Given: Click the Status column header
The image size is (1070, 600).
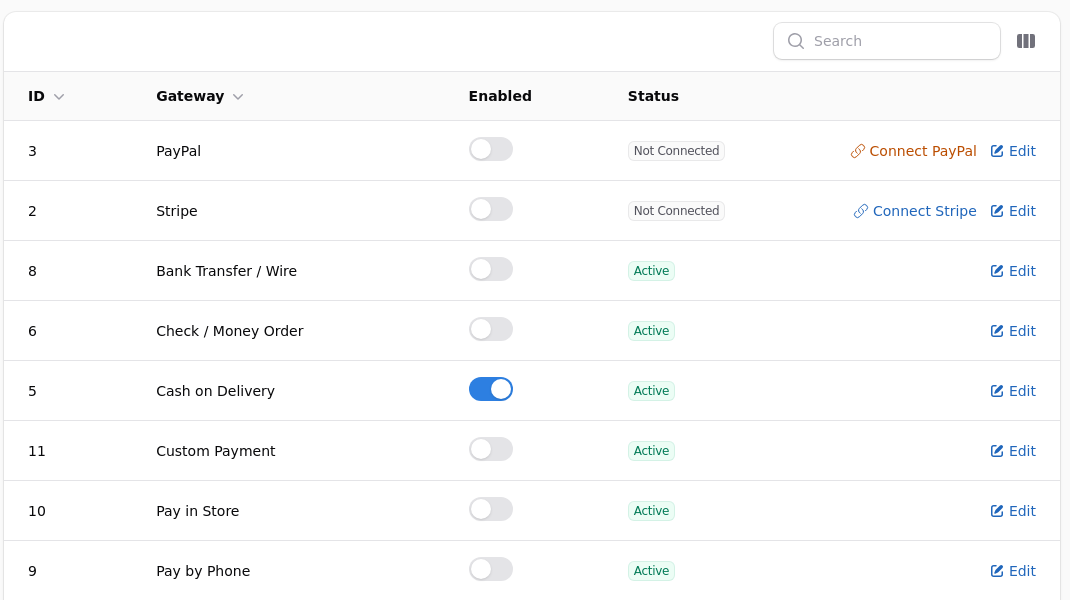Looking at the screenshot, I should click(x=653, y=96).
